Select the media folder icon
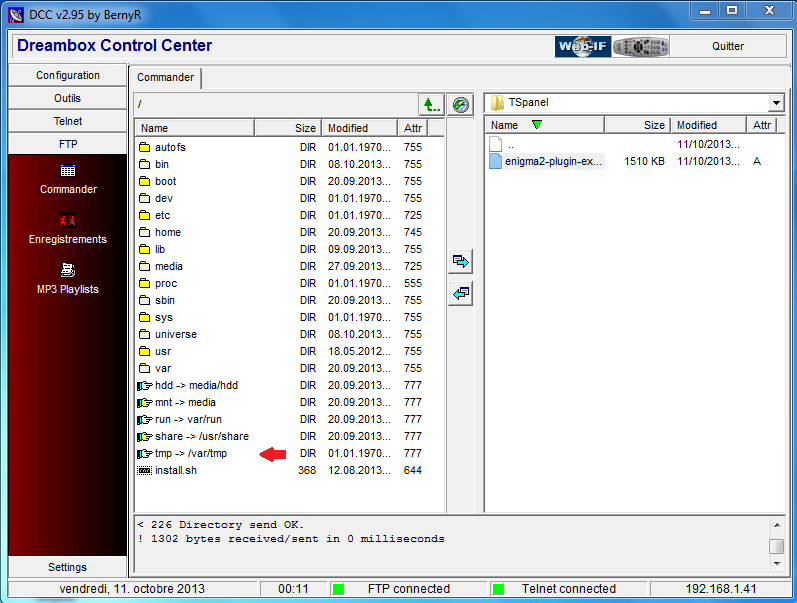The height and width of the screenshot is (603, 797). [x=145, y=266]
